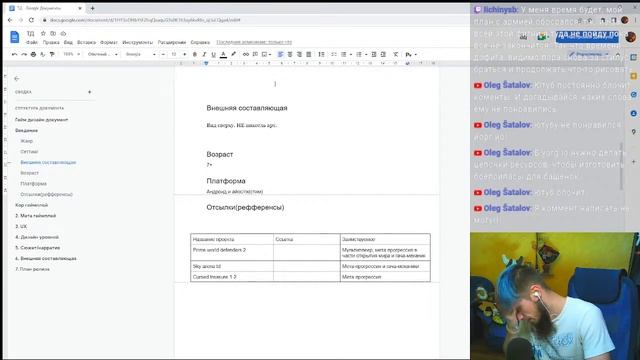Go to Платформа in outline
This screenshot has height=360, width=640.
(33, 184)
